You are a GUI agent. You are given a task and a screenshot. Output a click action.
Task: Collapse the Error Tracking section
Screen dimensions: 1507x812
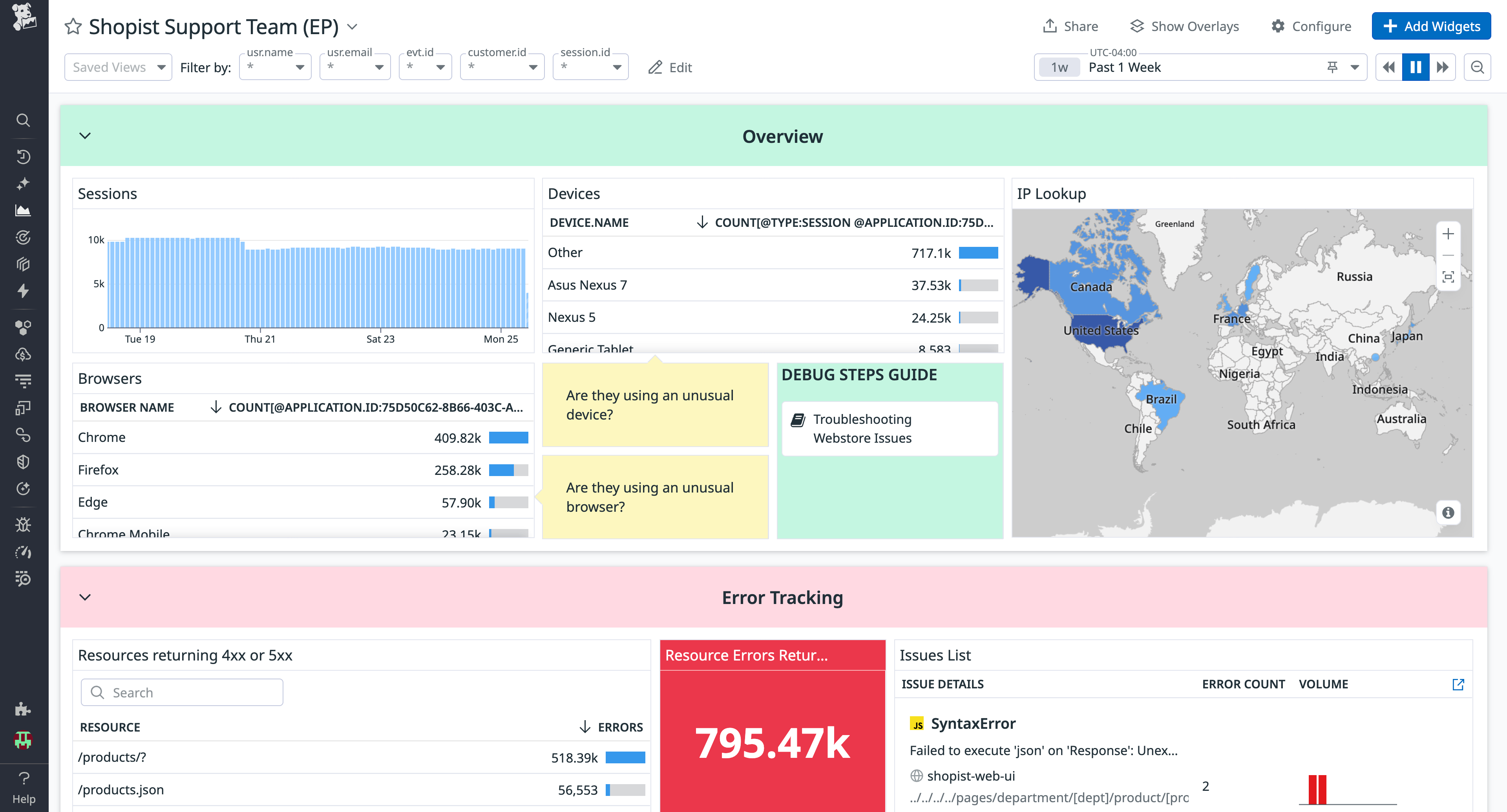click(84, 597)
